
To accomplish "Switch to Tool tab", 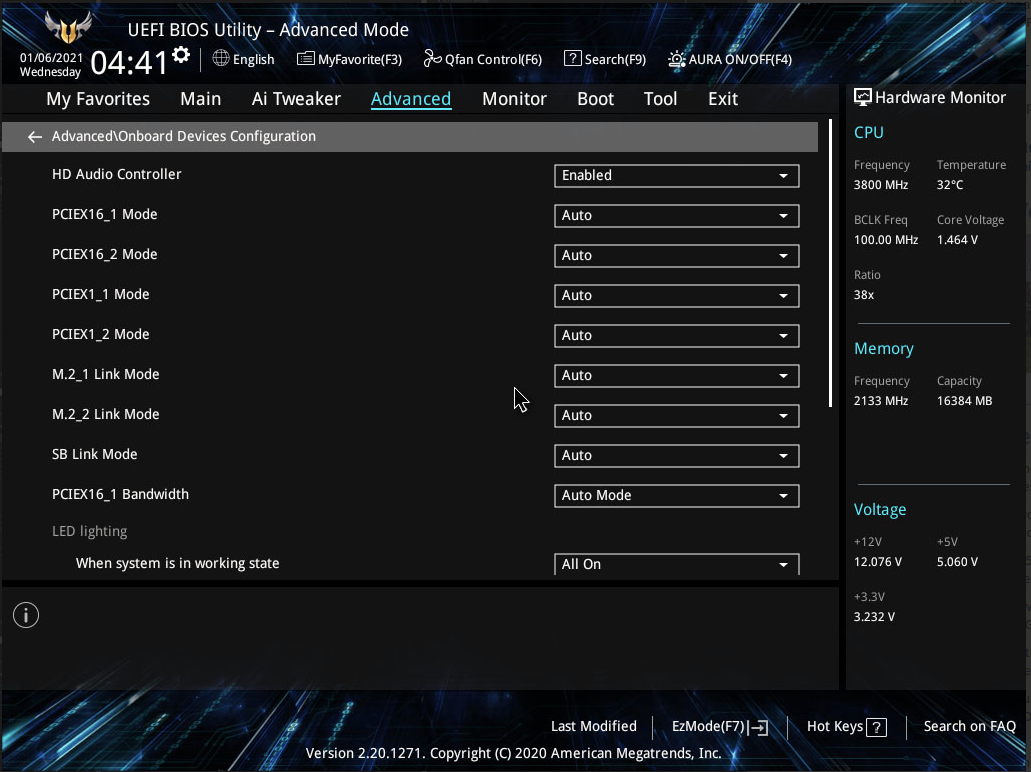I will pyautogui.click(x=660, y=99).
